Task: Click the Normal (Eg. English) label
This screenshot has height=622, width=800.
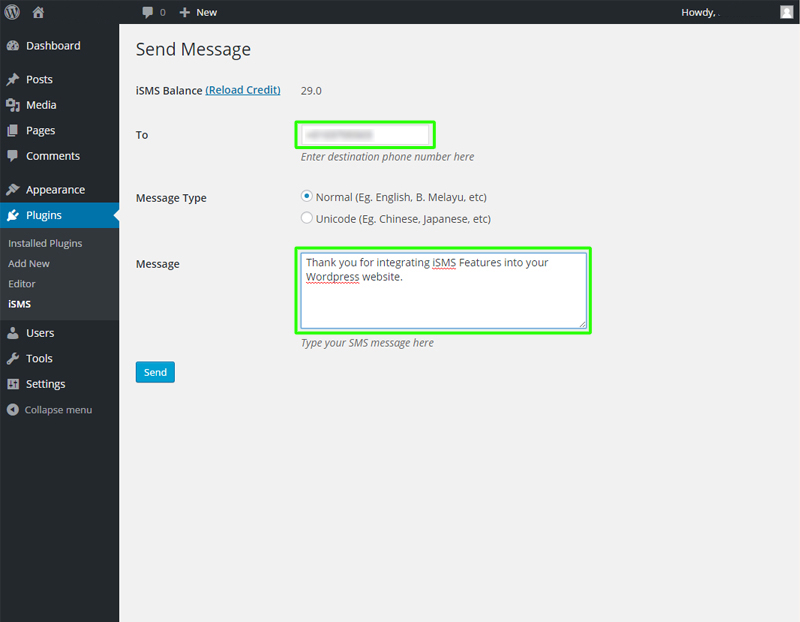Action: [x=401, y=197]
